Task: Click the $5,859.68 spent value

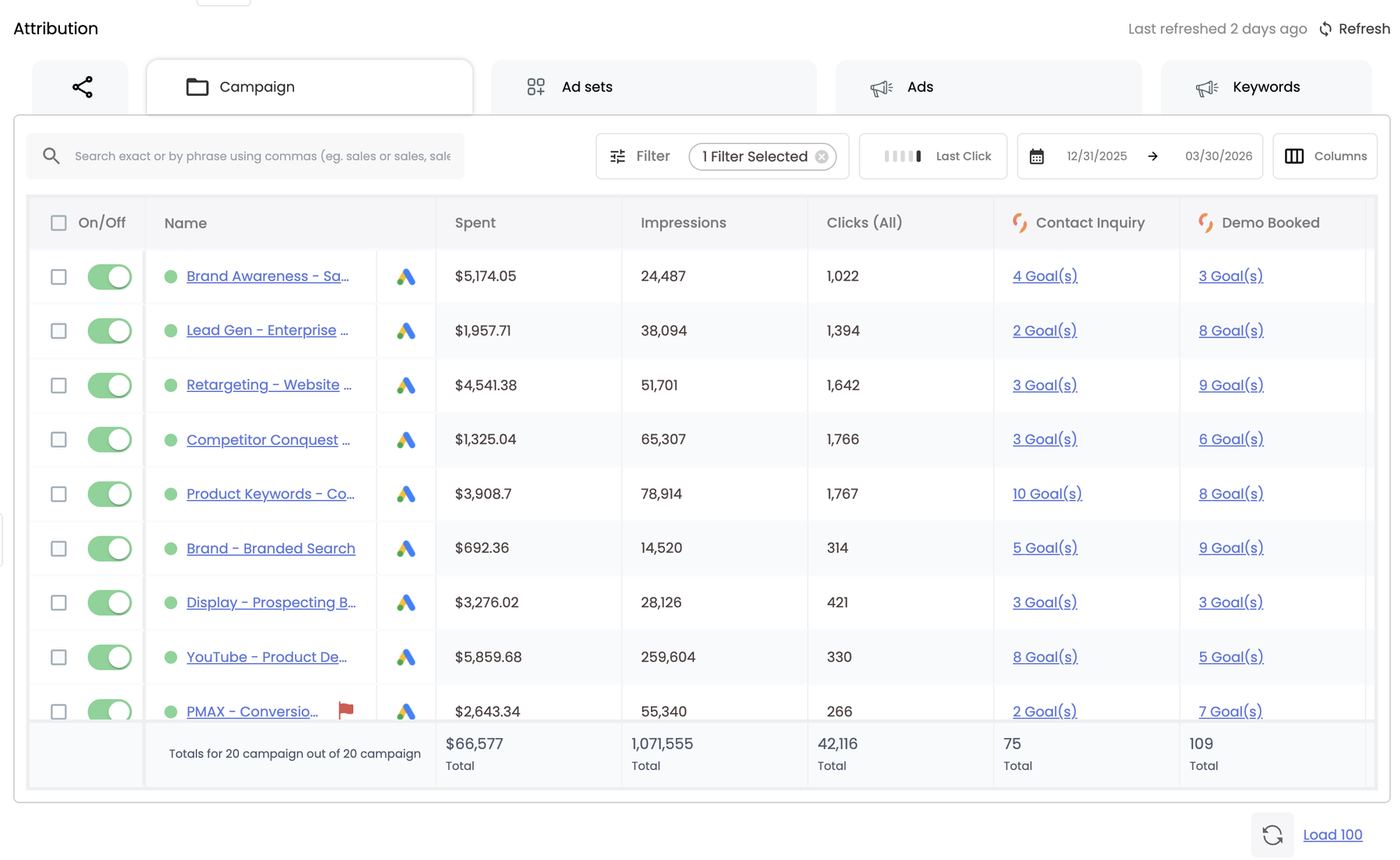Action: (x=488, y=657)
